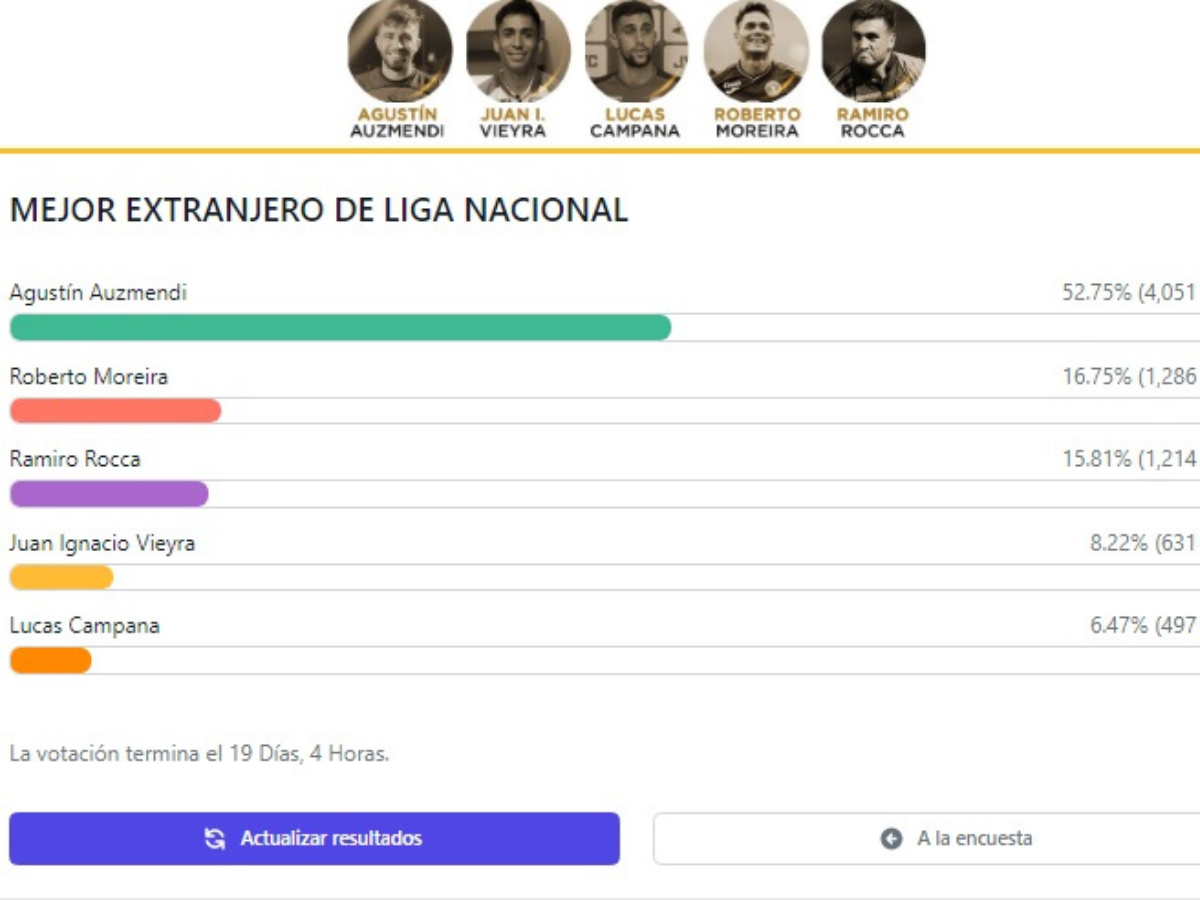Click the Juan Ignacio Vieyra result label
Screen dimensions: 1200x900
102,544
